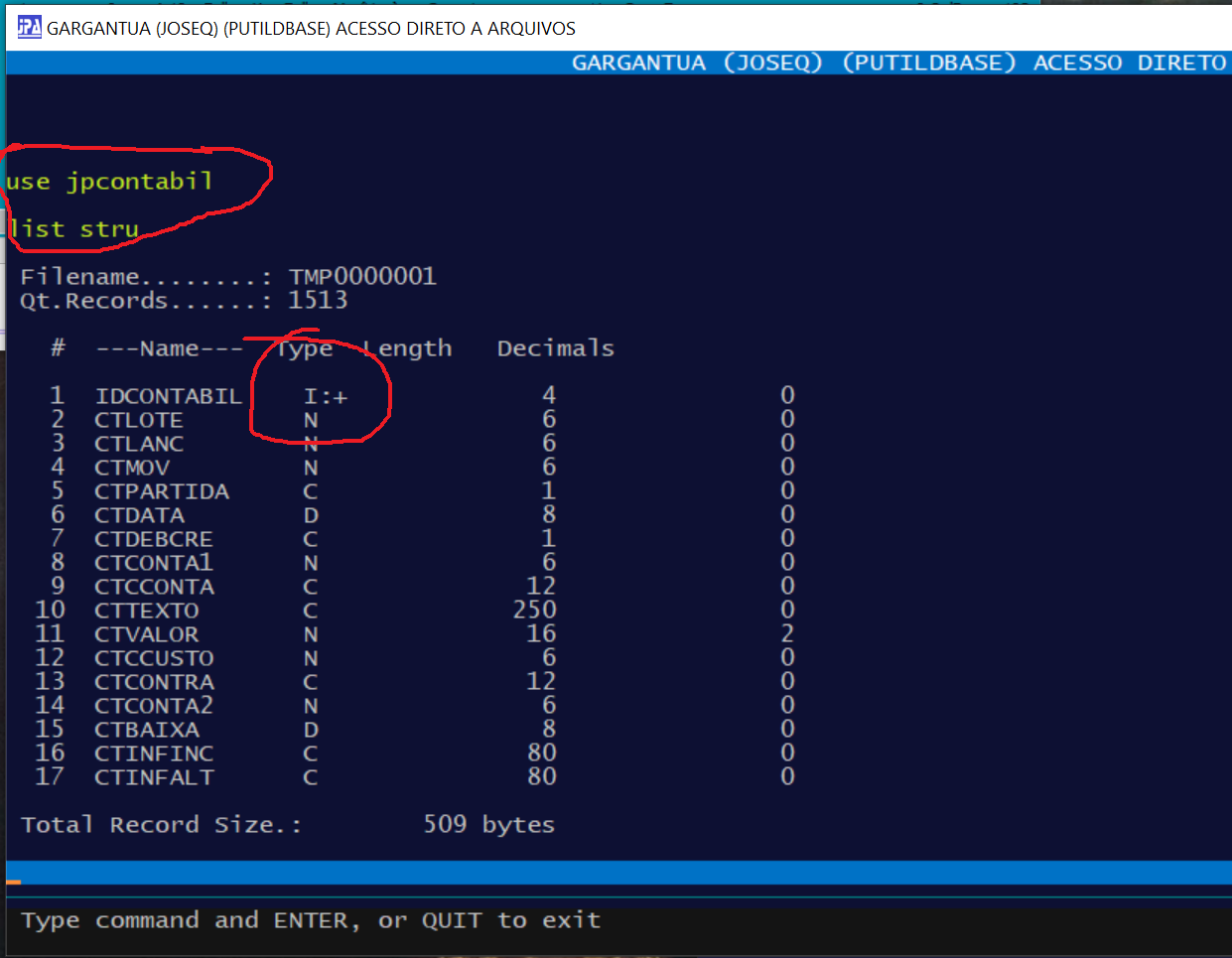Click the 'Type command and ENTER' prompt
The image size is (1232, 958).
[311, 920]
